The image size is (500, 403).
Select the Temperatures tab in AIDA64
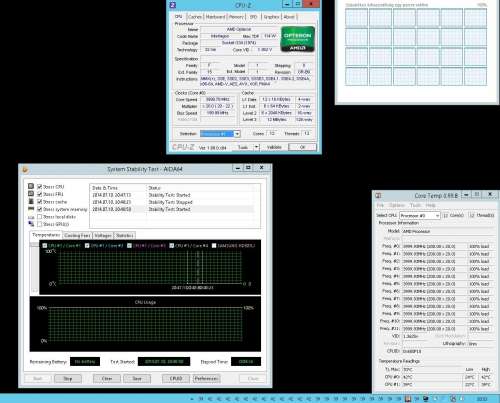pos(46,235)
